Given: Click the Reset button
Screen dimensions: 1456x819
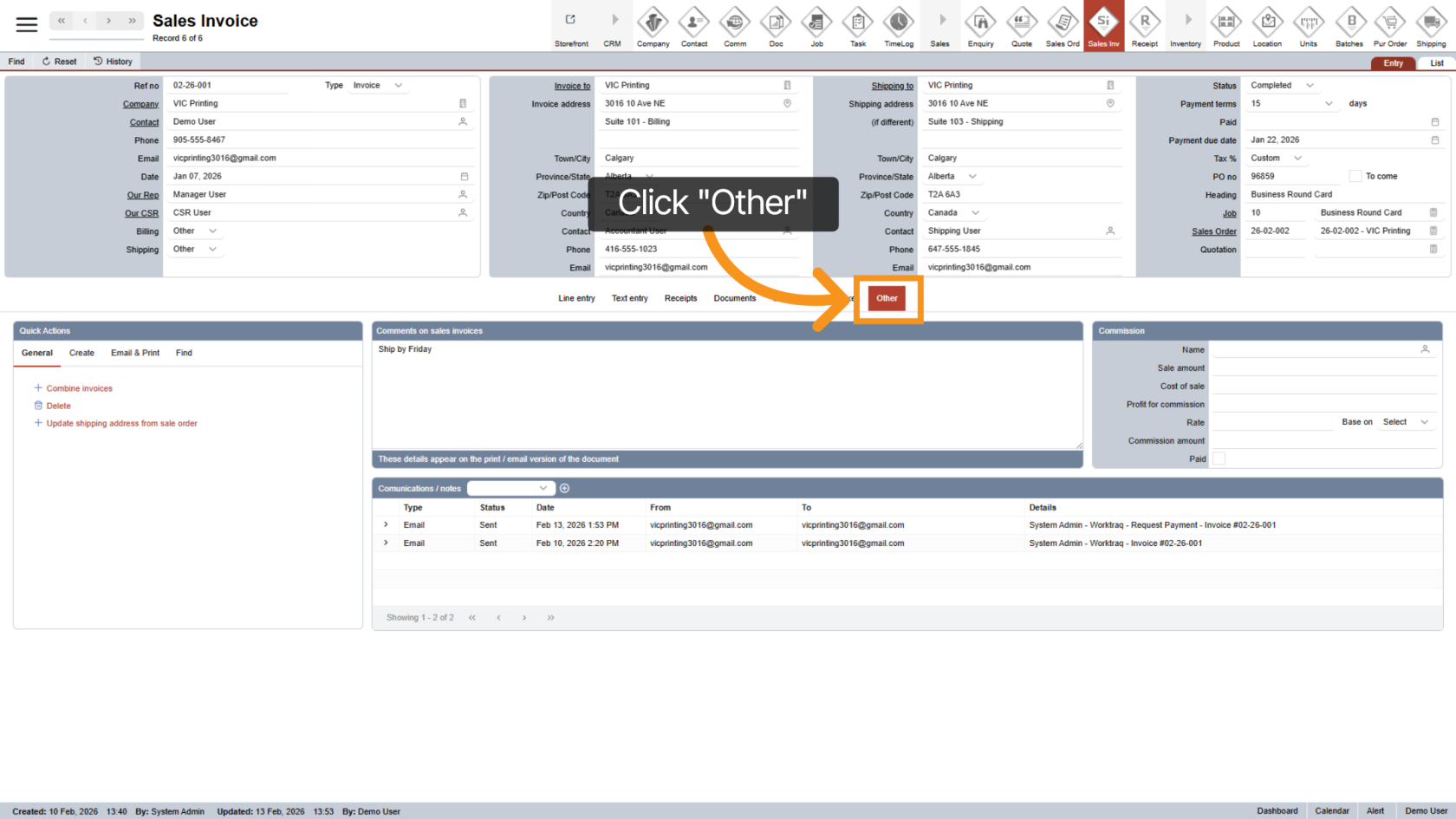Looking at the screenshot, I should pos(59,62).
